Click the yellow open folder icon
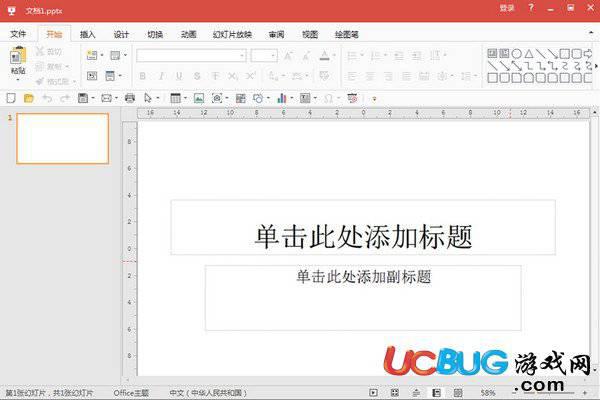 point(29,98)
